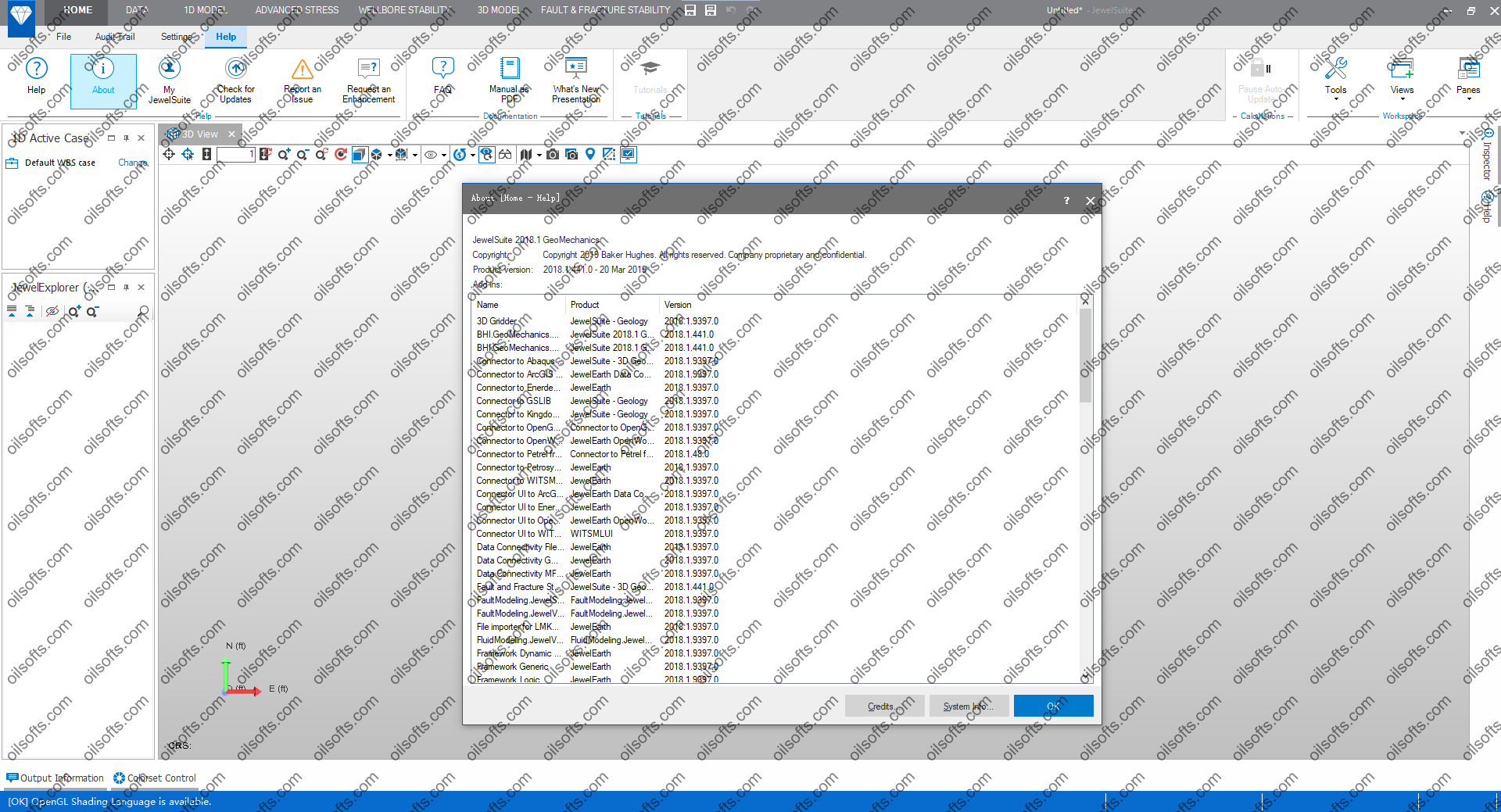
Task: Click the zoom out magnifier
Action: tap(303, 155)
